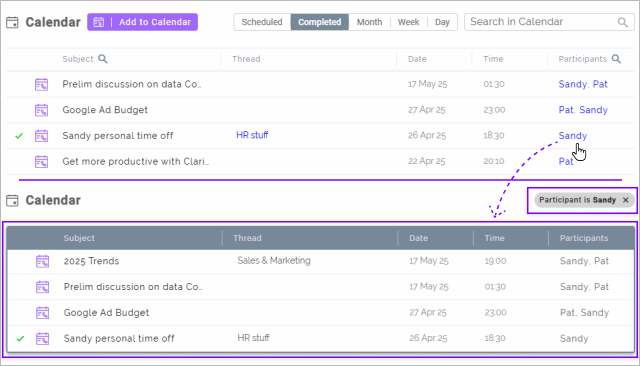This screenshot has height=366, width=640.
Task: Open Get more productive with Clari.. entry
Action: (136, 162)
